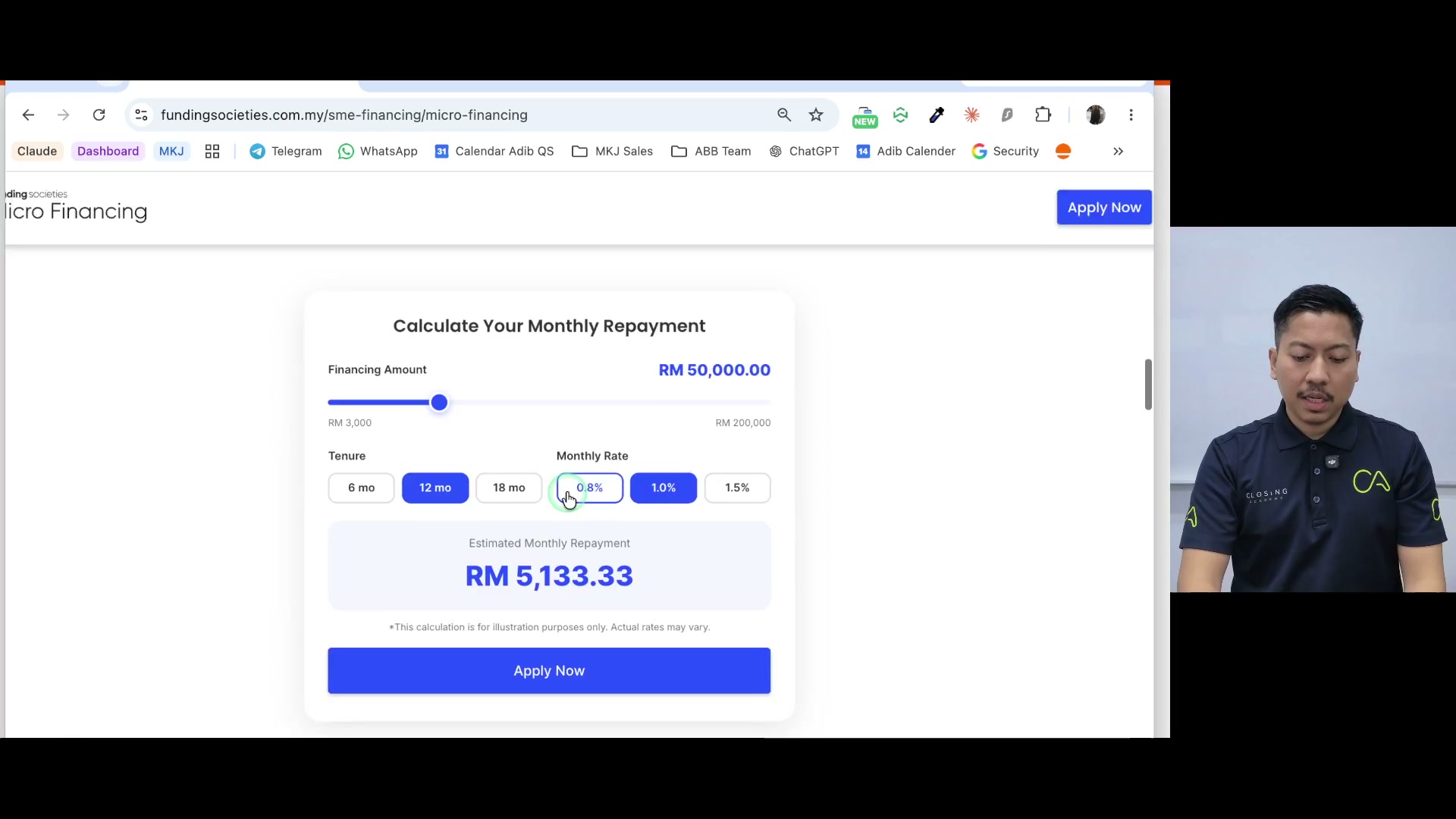Image resolution: width=1456 pixels, height=819 pixels.
Task: Click the slider track near RM 200,000
Action: (x=762, y=403)
